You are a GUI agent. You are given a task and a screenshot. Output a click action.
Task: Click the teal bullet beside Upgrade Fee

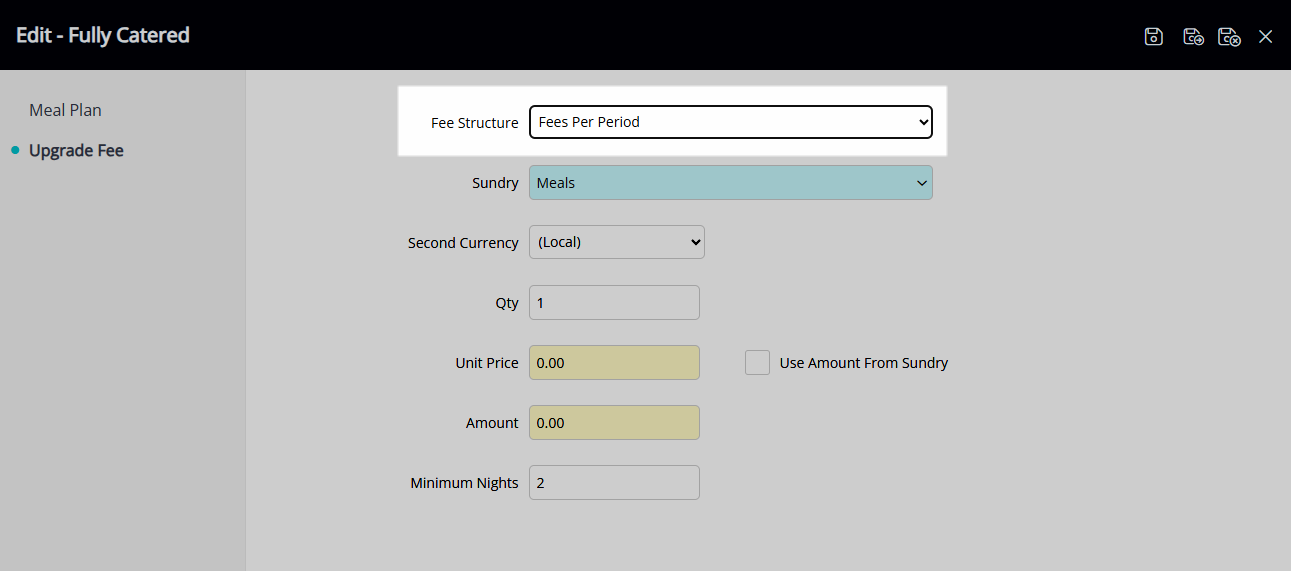tap(15, 150)
